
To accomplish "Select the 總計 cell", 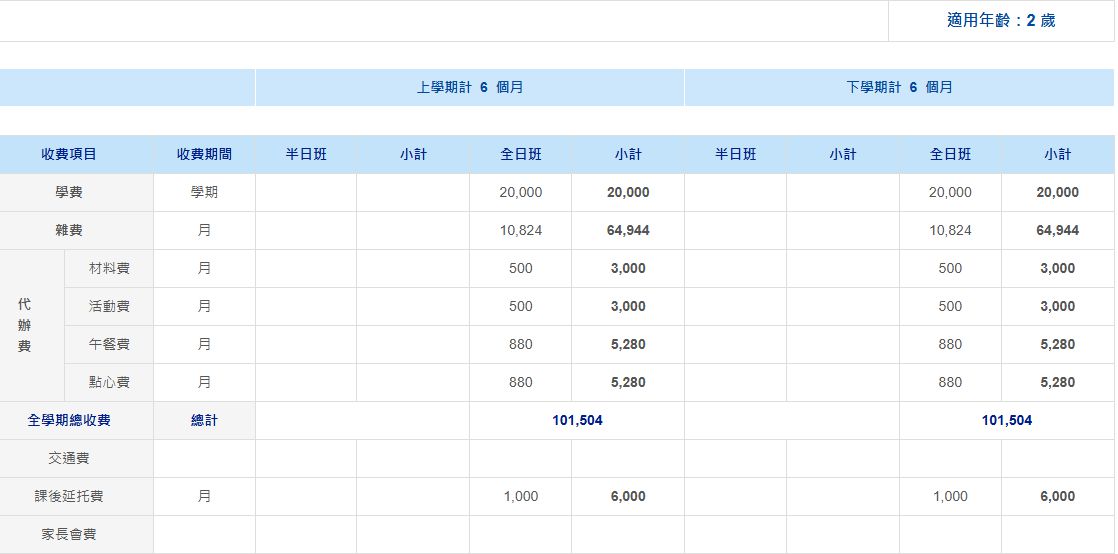I will tap(204, 420).
